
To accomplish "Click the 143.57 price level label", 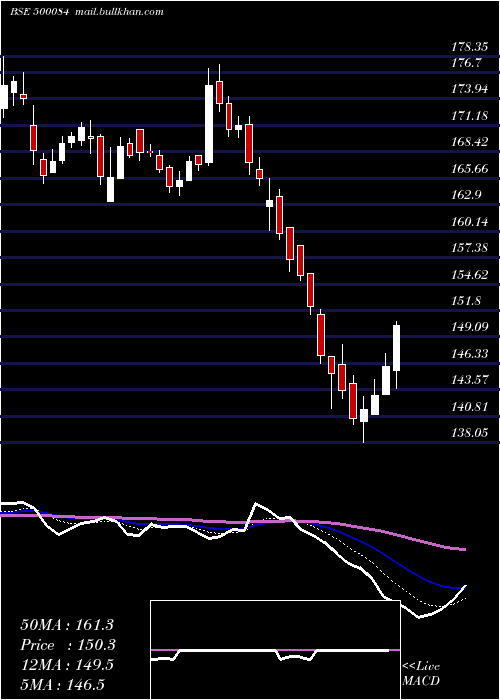I will click(470, 380).
